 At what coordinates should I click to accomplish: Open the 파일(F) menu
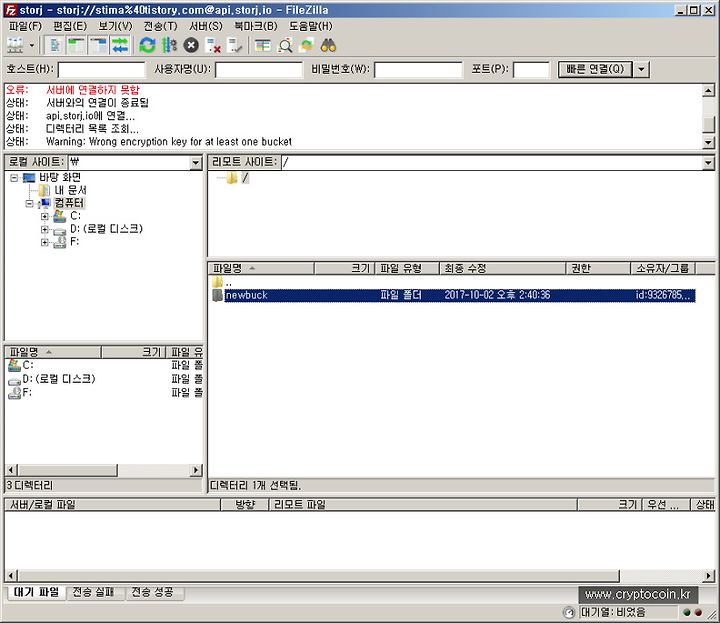pyautogui.click(x=25, y=26)
